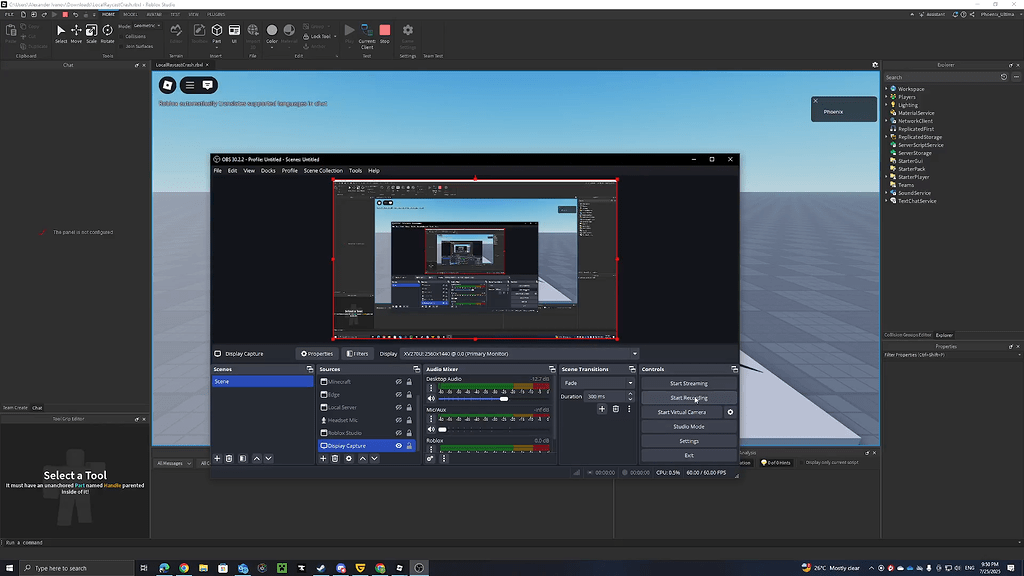Adjust the Desktop Audio volume slider
This screenshot has height=576, width=1024.
504,398
